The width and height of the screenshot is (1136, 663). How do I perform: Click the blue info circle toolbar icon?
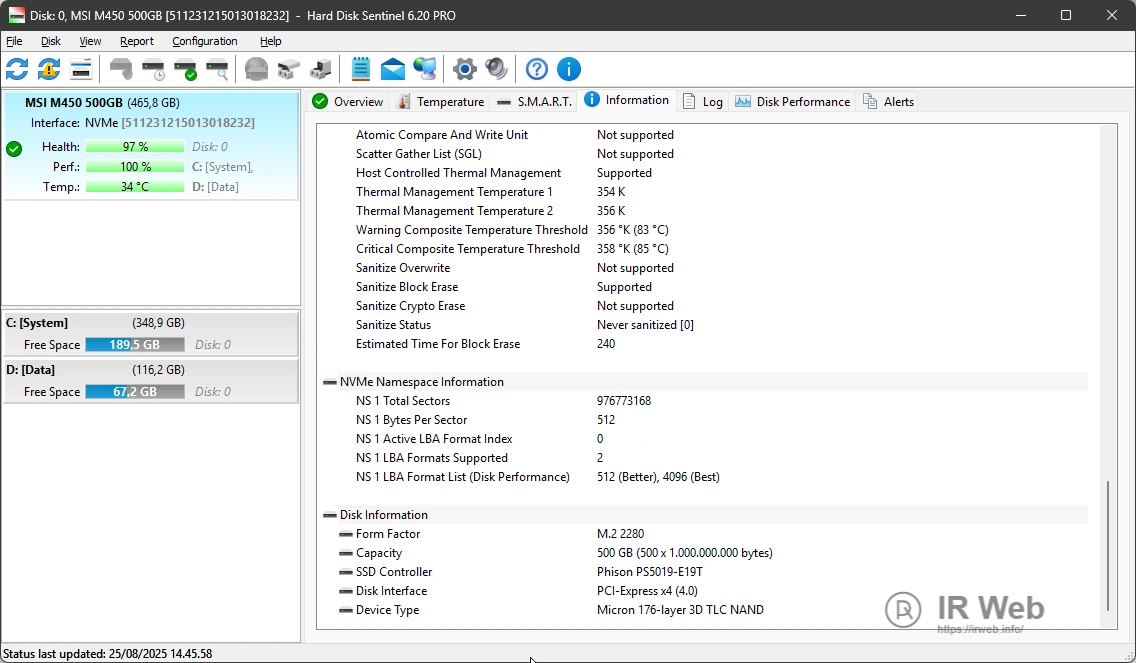[569, 69]
